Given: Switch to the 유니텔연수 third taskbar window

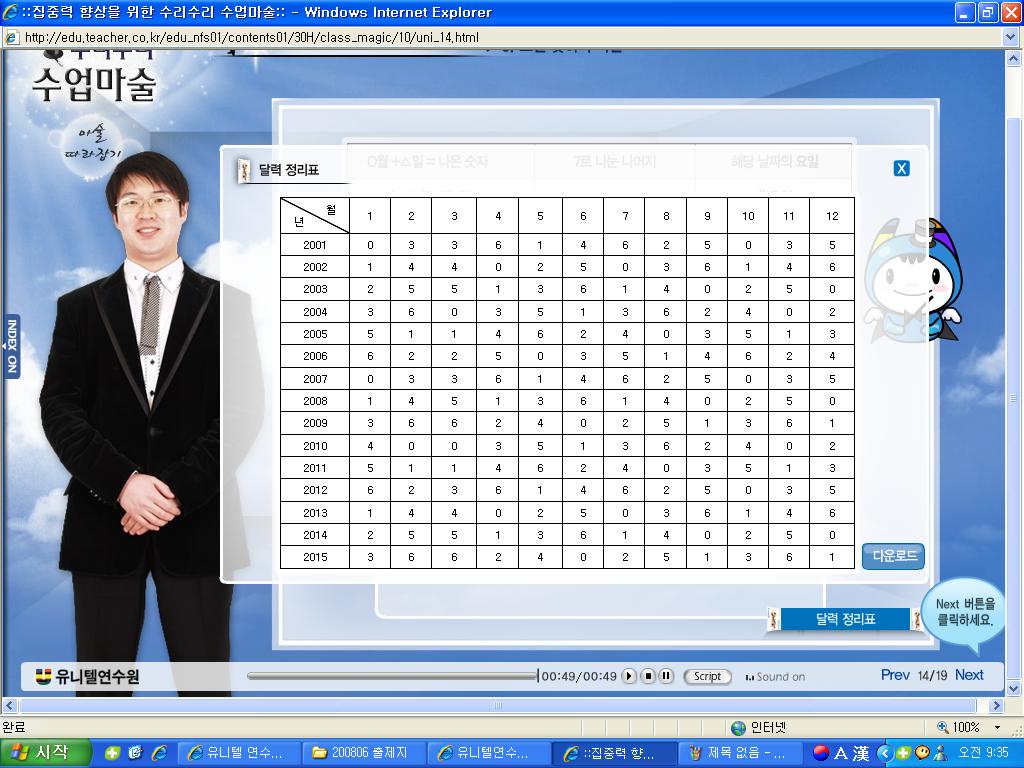Looking at the screenshot, I should (x=488, y=753).
